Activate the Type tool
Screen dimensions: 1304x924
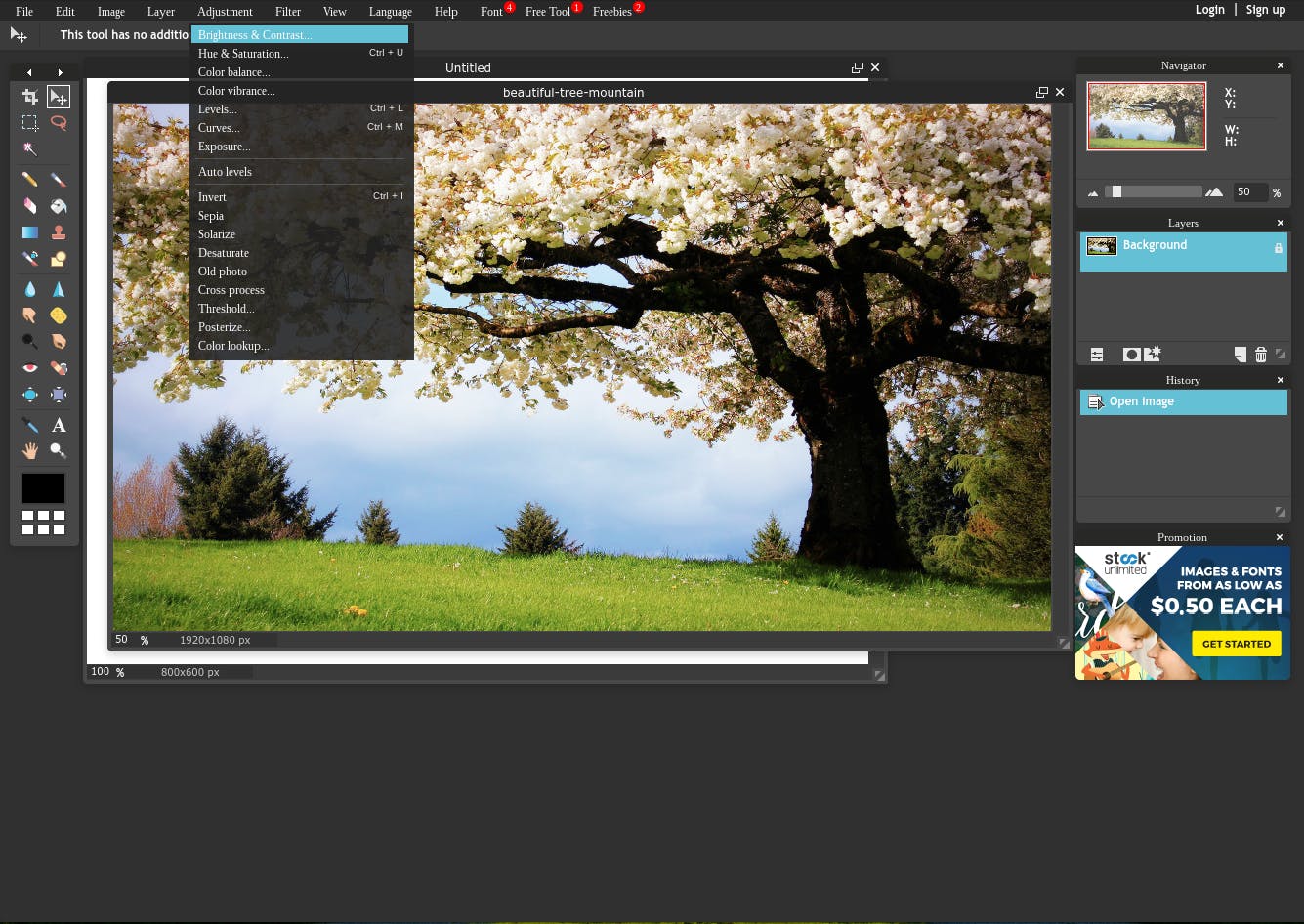(59, 424)
